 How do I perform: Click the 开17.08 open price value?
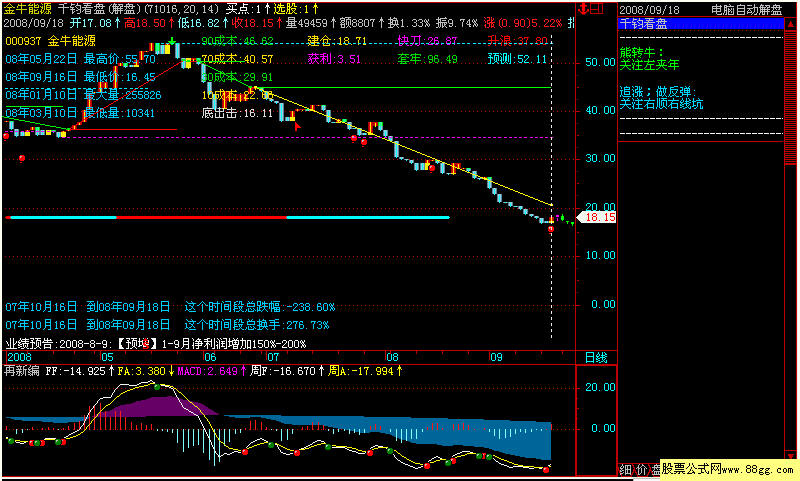95,23
